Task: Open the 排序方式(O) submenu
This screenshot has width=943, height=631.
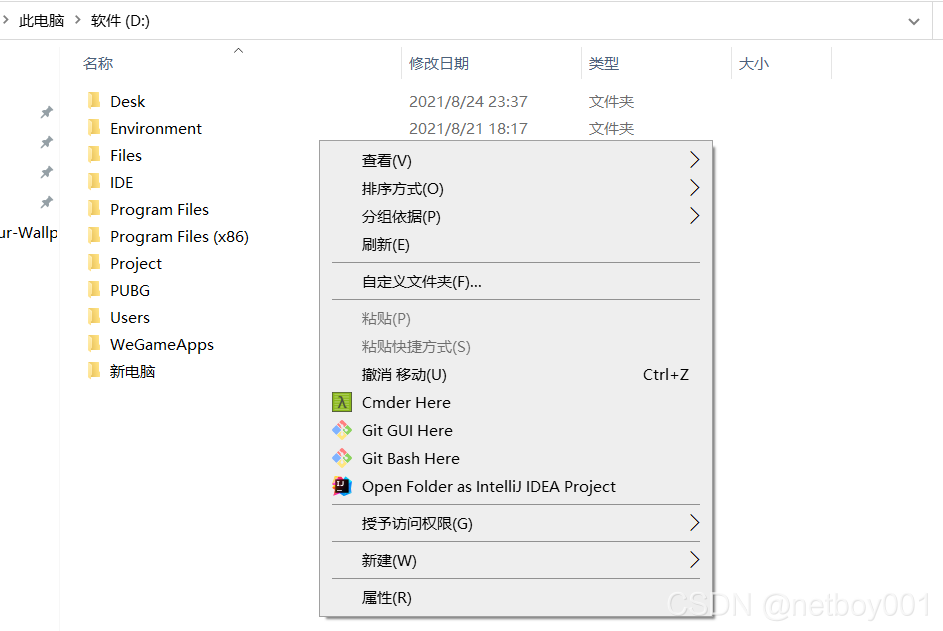Action: pos(516,189)
